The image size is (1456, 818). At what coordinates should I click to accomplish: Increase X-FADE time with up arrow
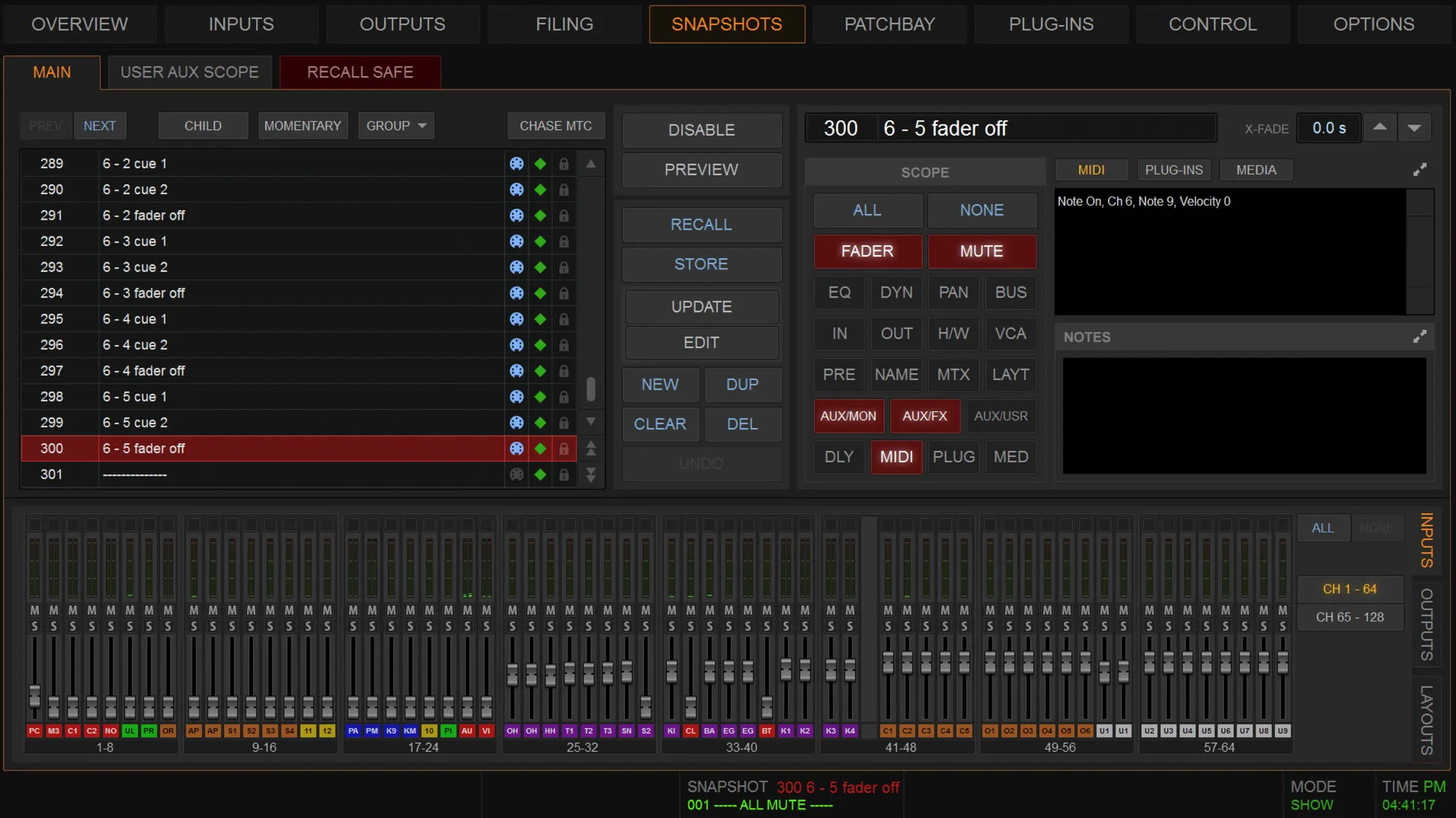pyautogui.click(x=1380, y=128)
